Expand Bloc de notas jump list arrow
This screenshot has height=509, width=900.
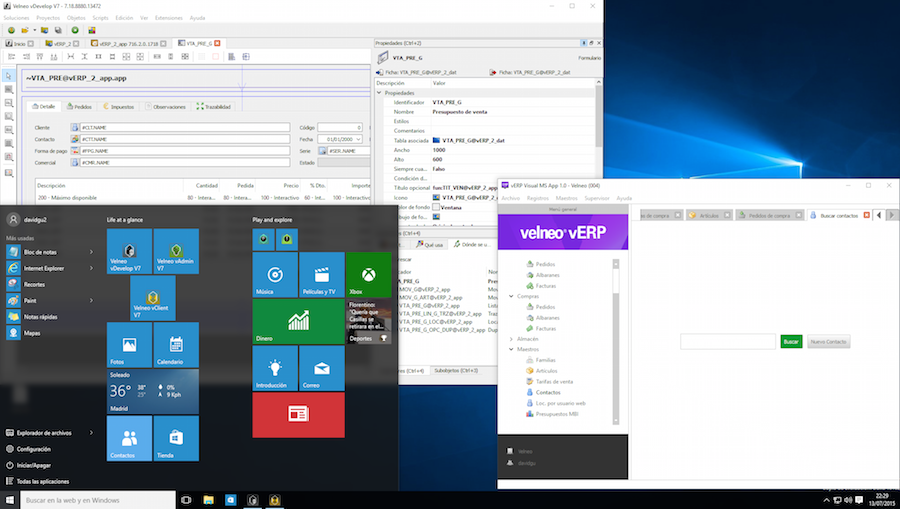[91, 252]
